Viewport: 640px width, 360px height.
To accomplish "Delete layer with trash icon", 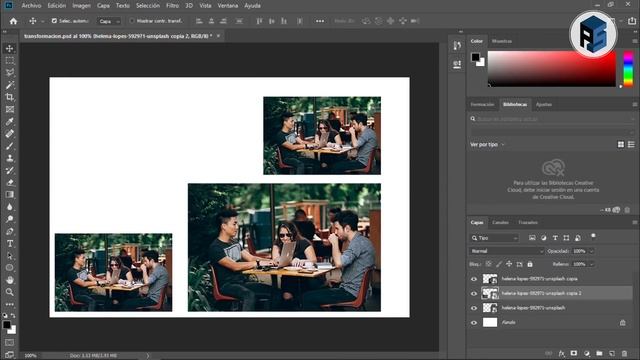I will coord(624,353).
